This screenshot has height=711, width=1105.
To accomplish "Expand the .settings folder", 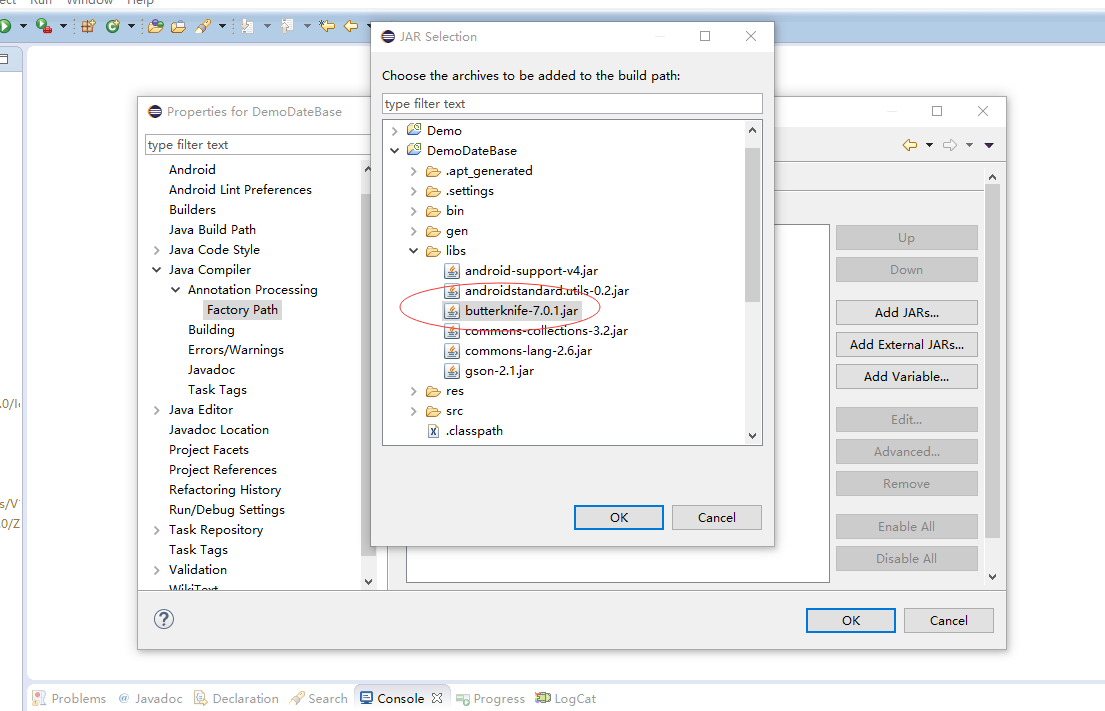I will click(x=414, y=191).
